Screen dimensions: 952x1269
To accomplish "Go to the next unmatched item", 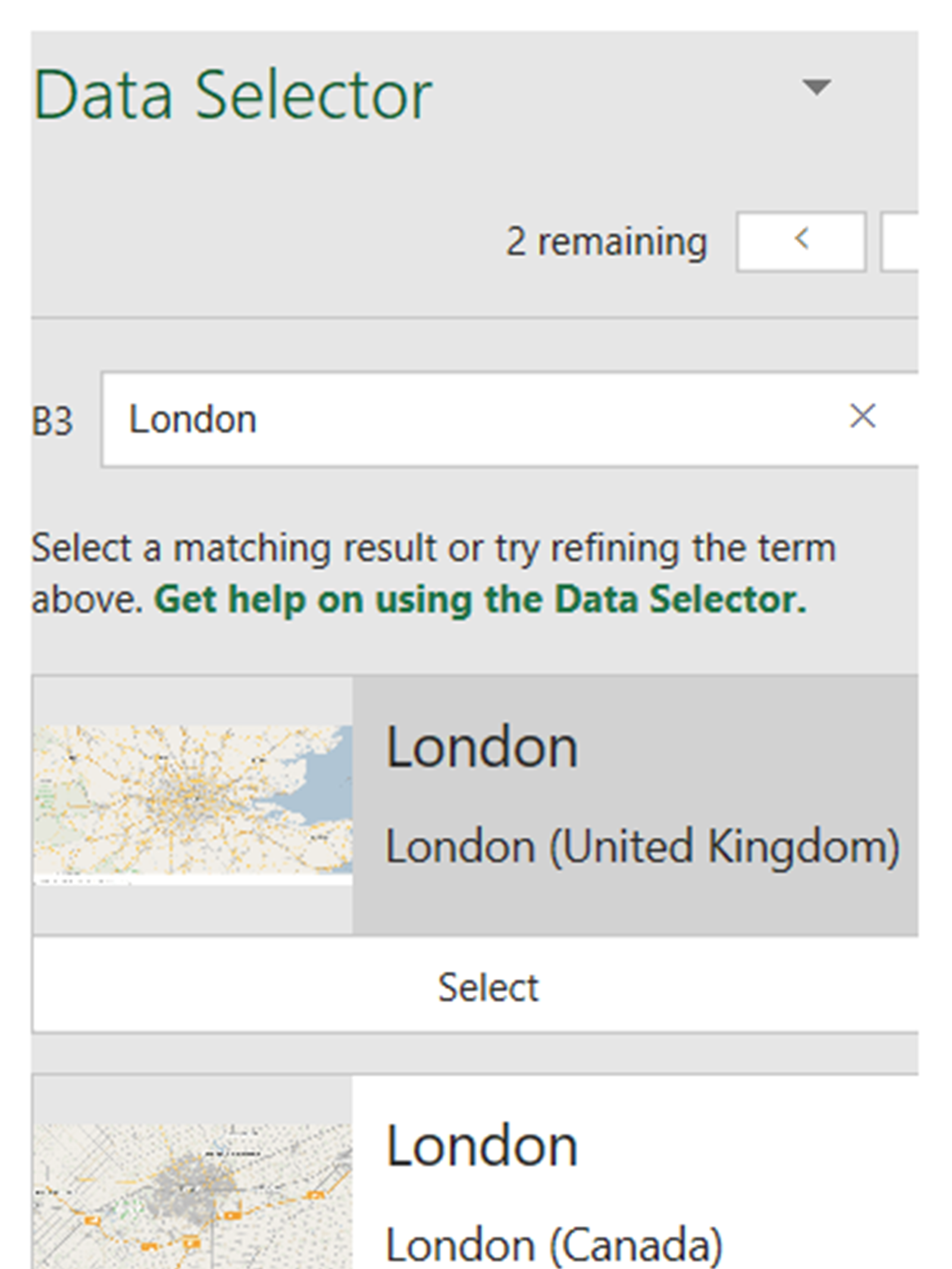I will click(x=900, y=242).
